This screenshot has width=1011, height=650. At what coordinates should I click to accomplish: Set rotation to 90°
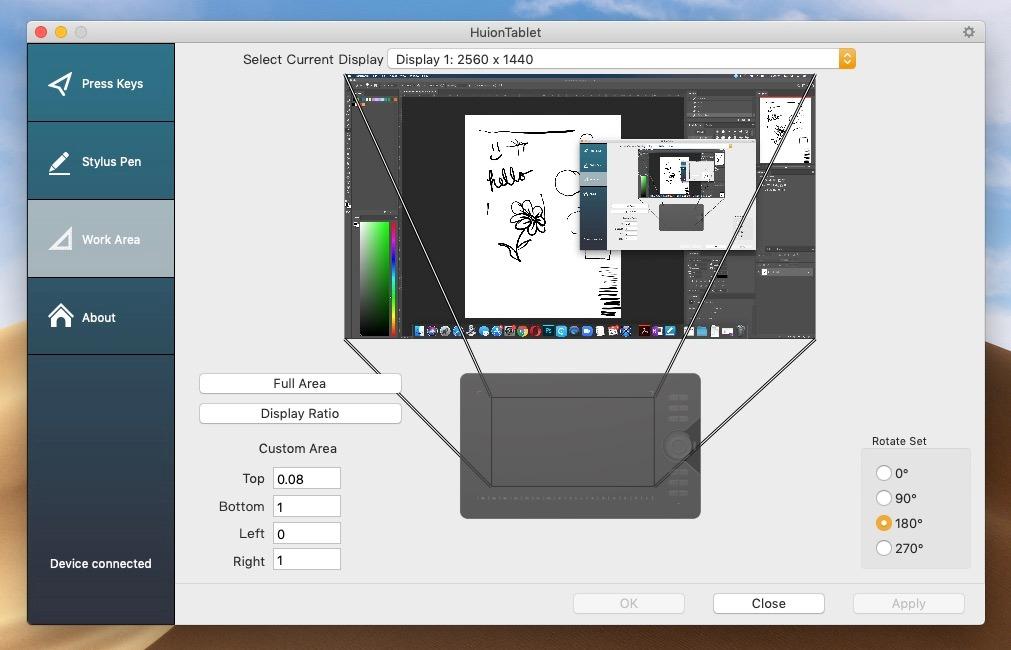click(x=884, y=498)
